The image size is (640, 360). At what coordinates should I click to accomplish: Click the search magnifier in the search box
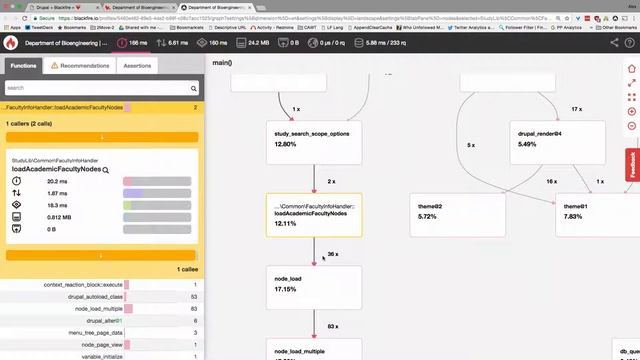pos(193,89)
